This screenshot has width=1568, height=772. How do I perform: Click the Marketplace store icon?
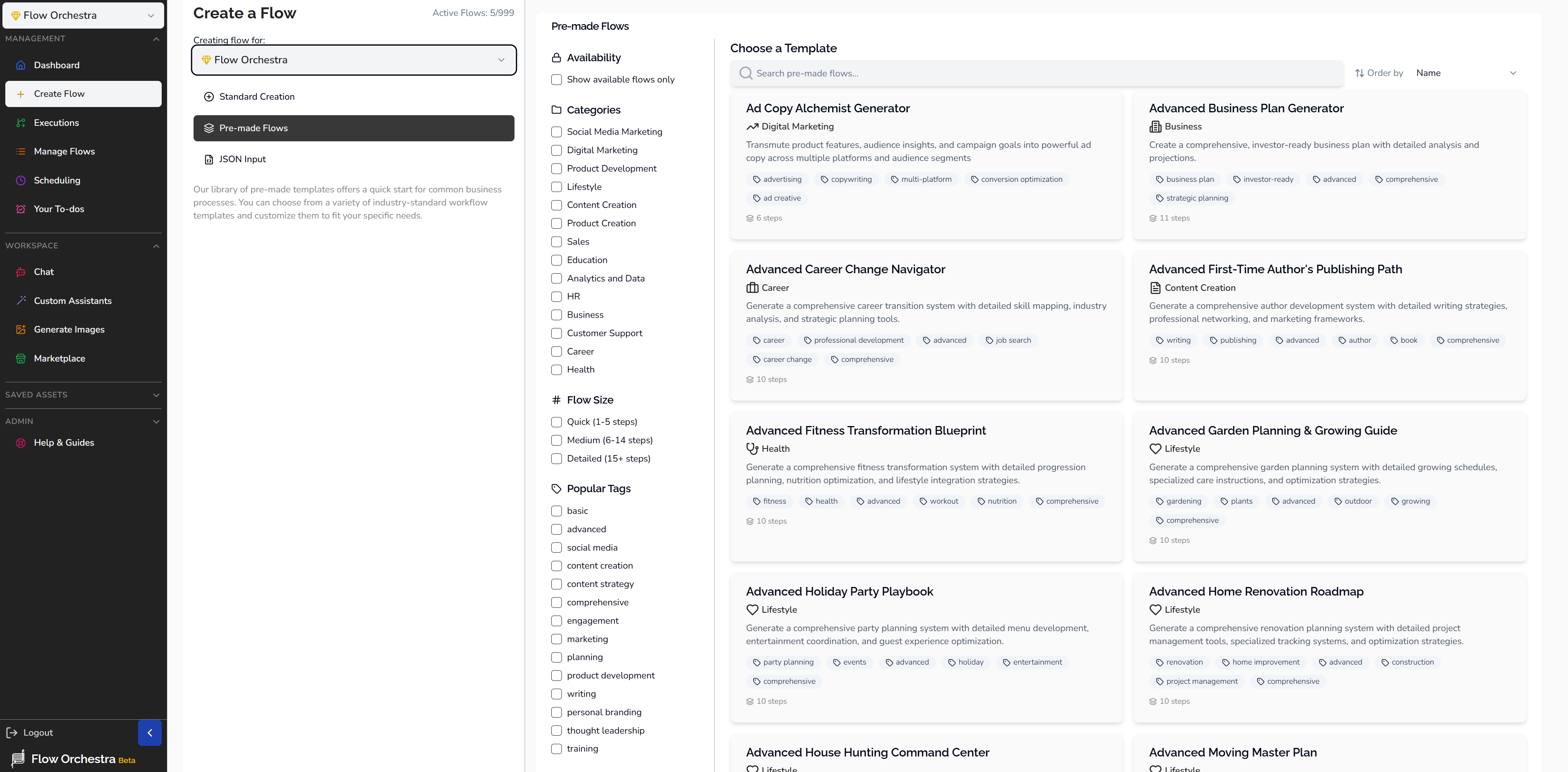pyautogui.click(x=21, y=359)
